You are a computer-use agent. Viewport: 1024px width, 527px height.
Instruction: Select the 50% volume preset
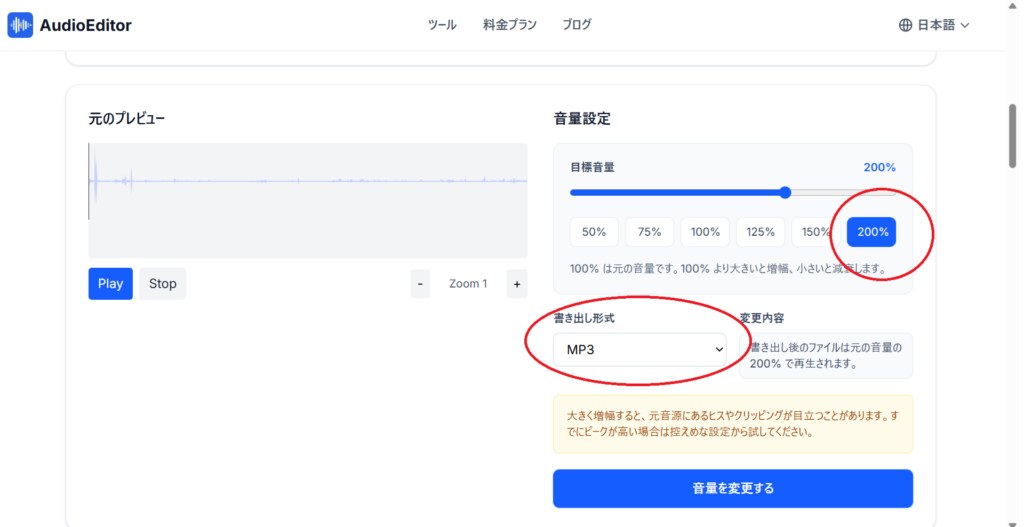point(594,232)
